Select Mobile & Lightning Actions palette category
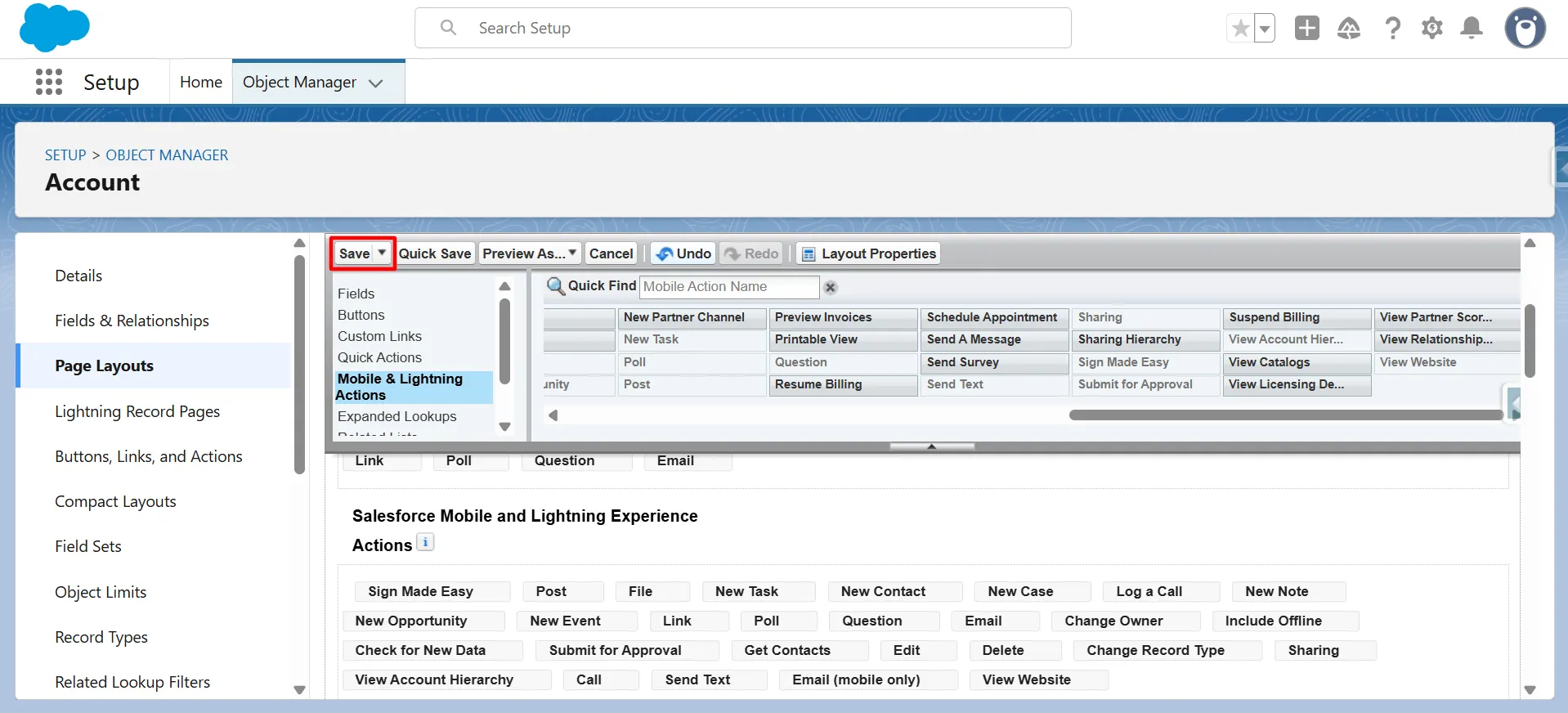 tap(414, 387)
